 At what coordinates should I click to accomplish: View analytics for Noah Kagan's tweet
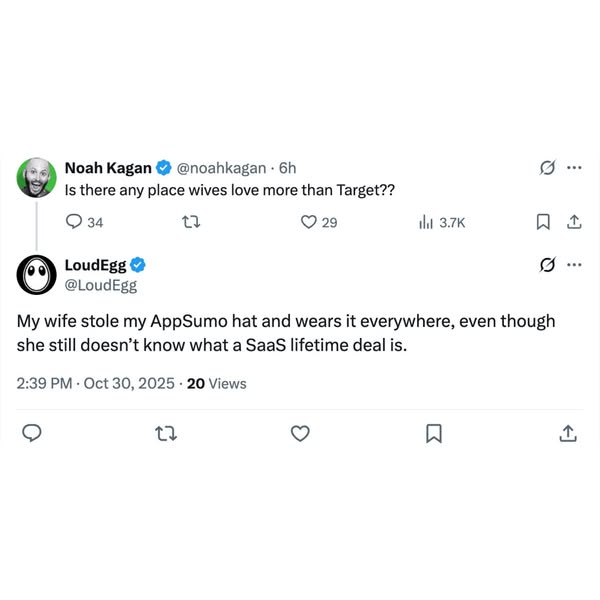point(425,222)
